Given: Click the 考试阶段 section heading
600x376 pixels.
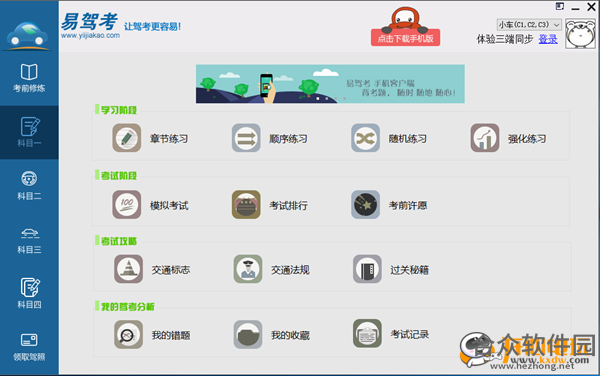Looking at the screenshot, I should 119,176.
